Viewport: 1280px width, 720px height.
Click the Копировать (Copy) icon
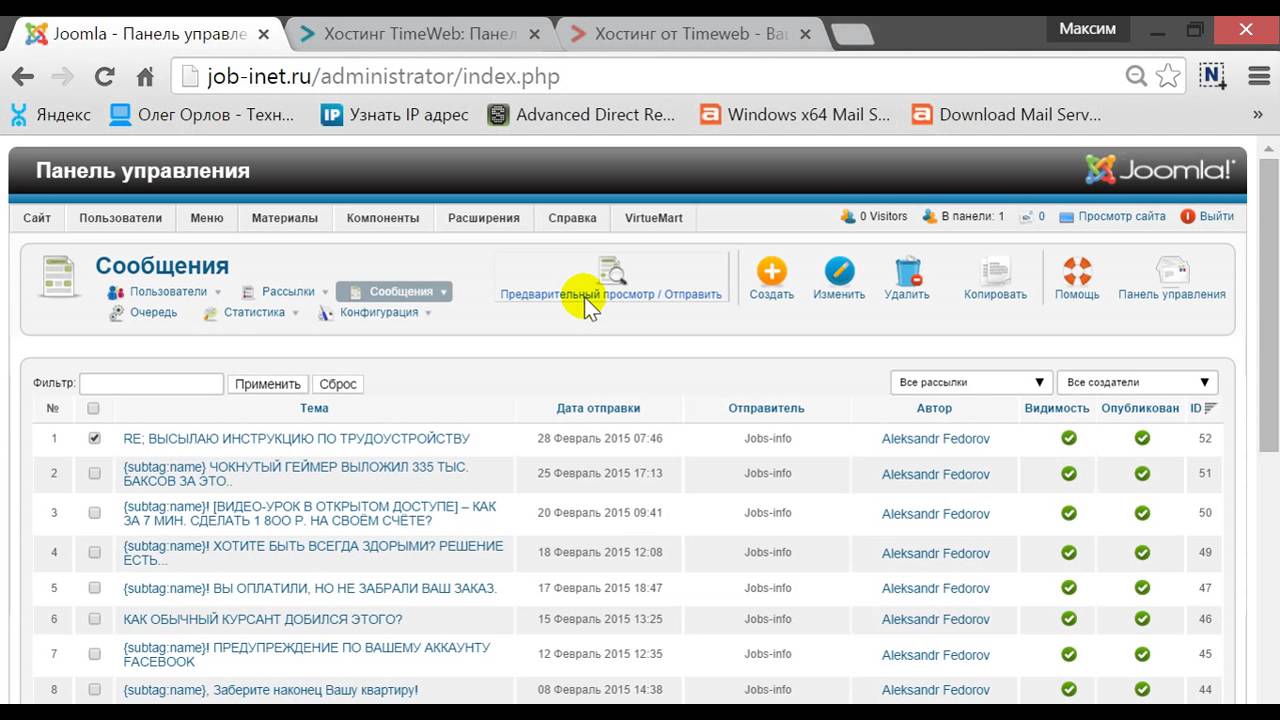click(x=995, y=271)
